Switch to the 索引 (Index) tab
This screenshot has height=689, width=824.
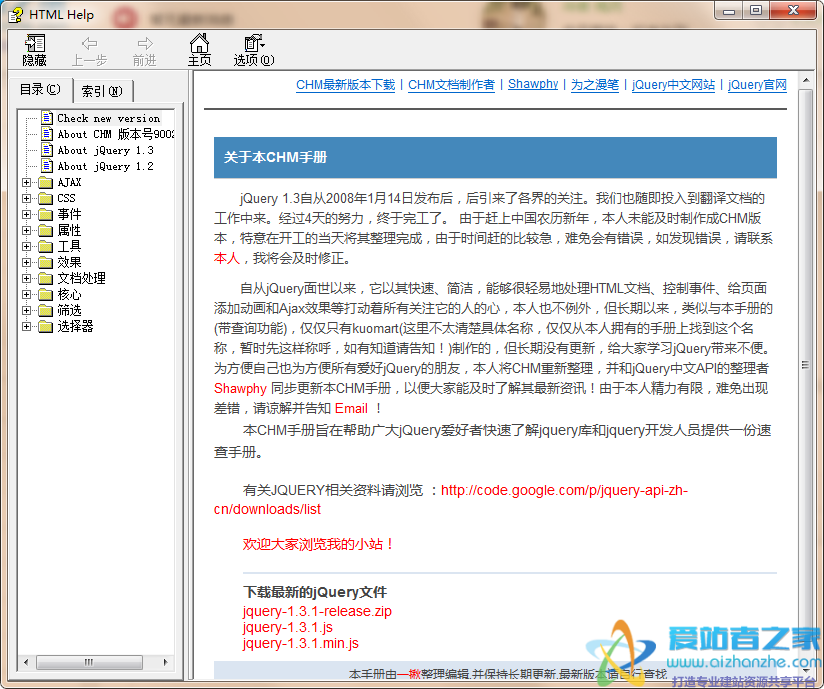pyautogui.click(x=102, y=91)
